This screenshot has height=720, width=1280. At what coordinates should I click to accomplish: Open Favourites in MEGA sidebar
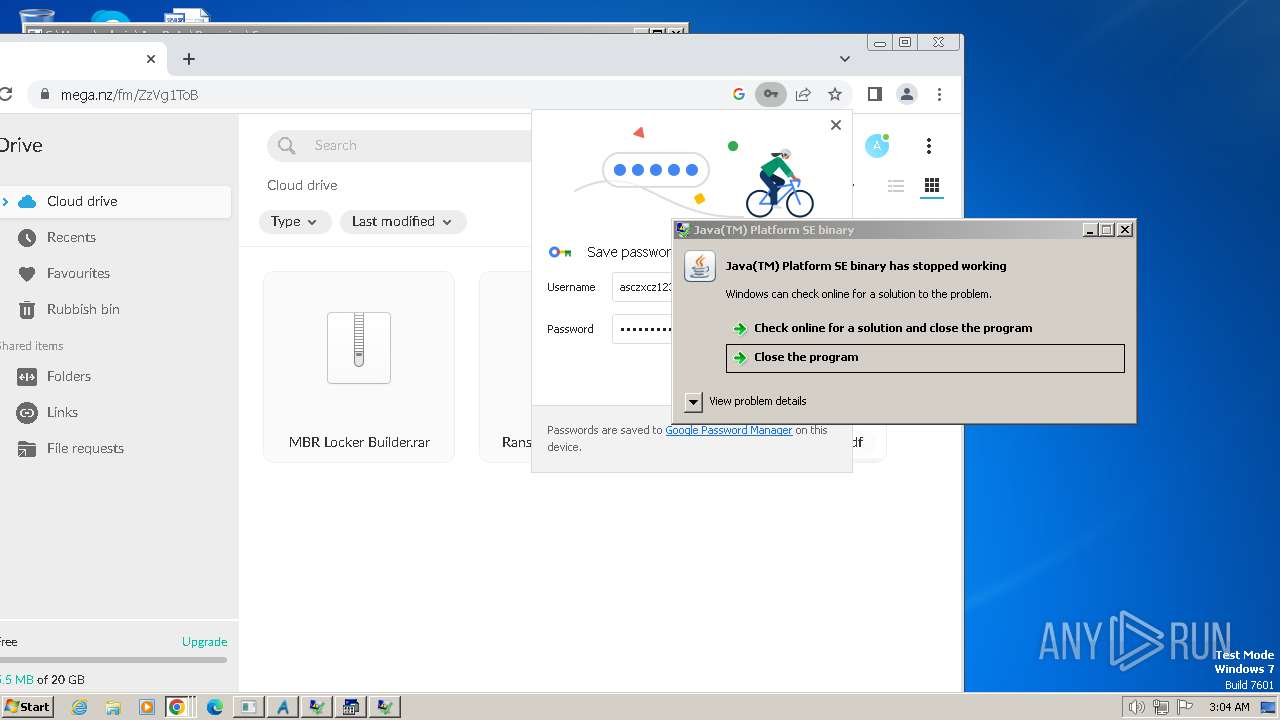pyautogui.click(x=78, y=273)
